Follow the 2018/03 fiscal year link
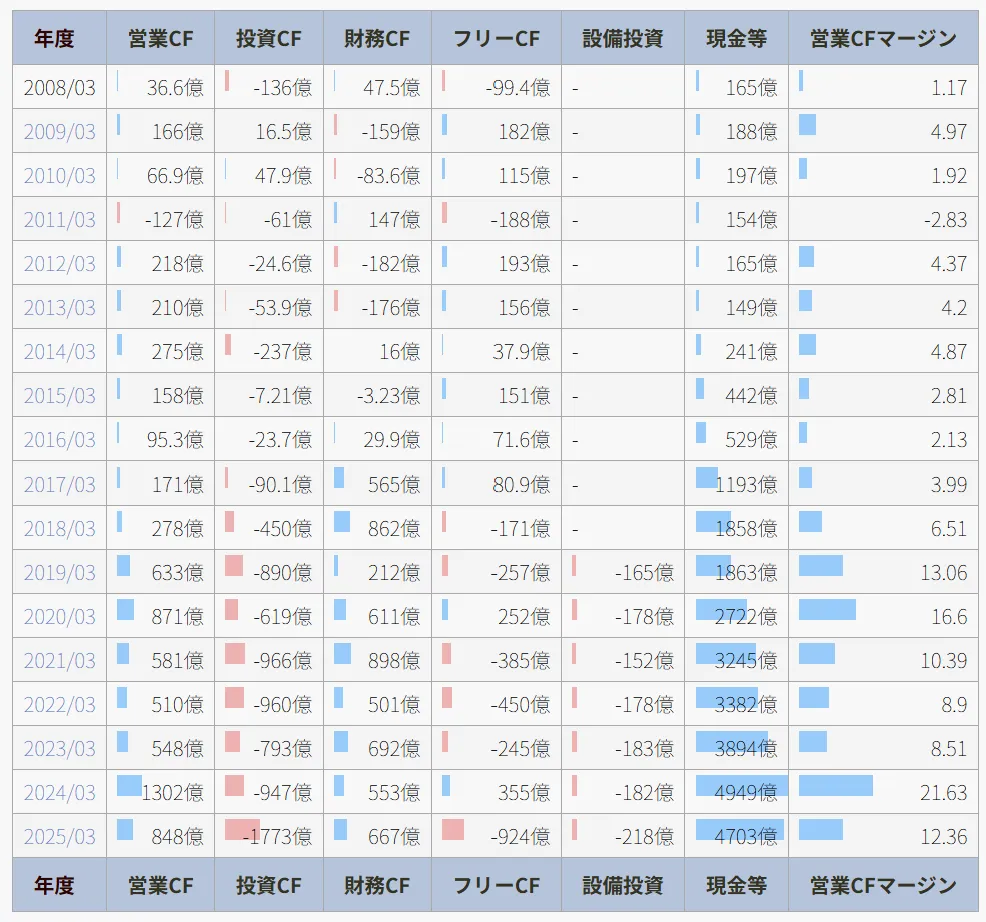Image resolution: width=986 pixels, height=922 pixels. 60,529
